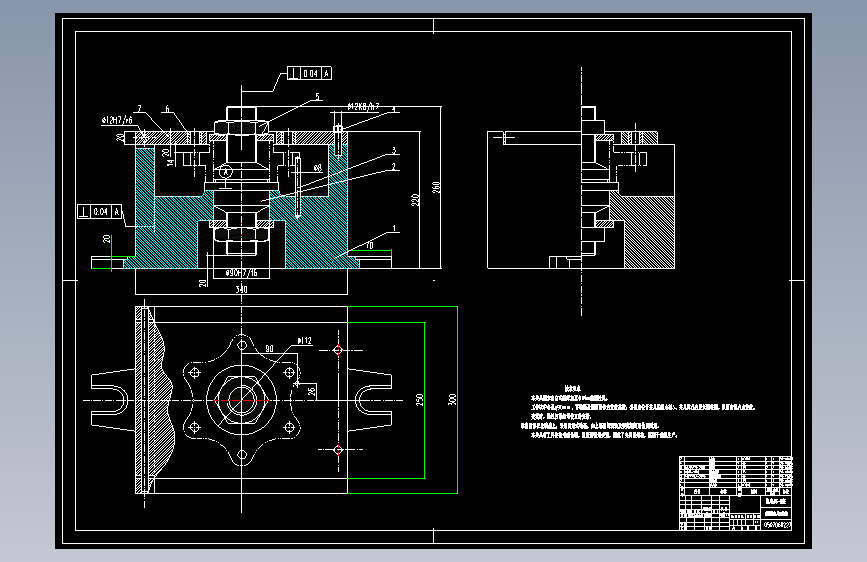Select the 300 vertical green dimension

click(452, 399)
